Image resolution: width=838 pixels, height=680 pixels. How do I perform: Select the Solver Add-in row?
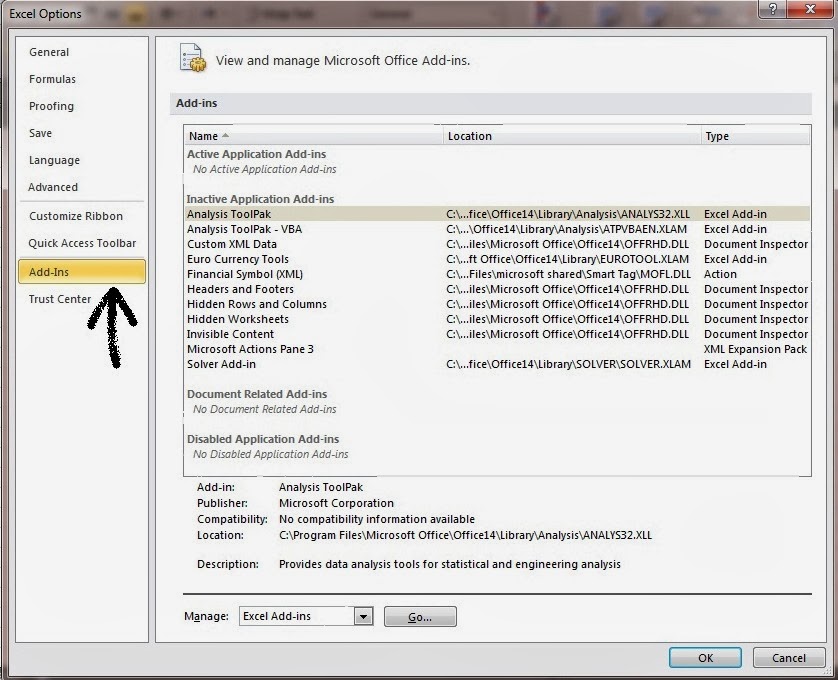tap(497, 364)
